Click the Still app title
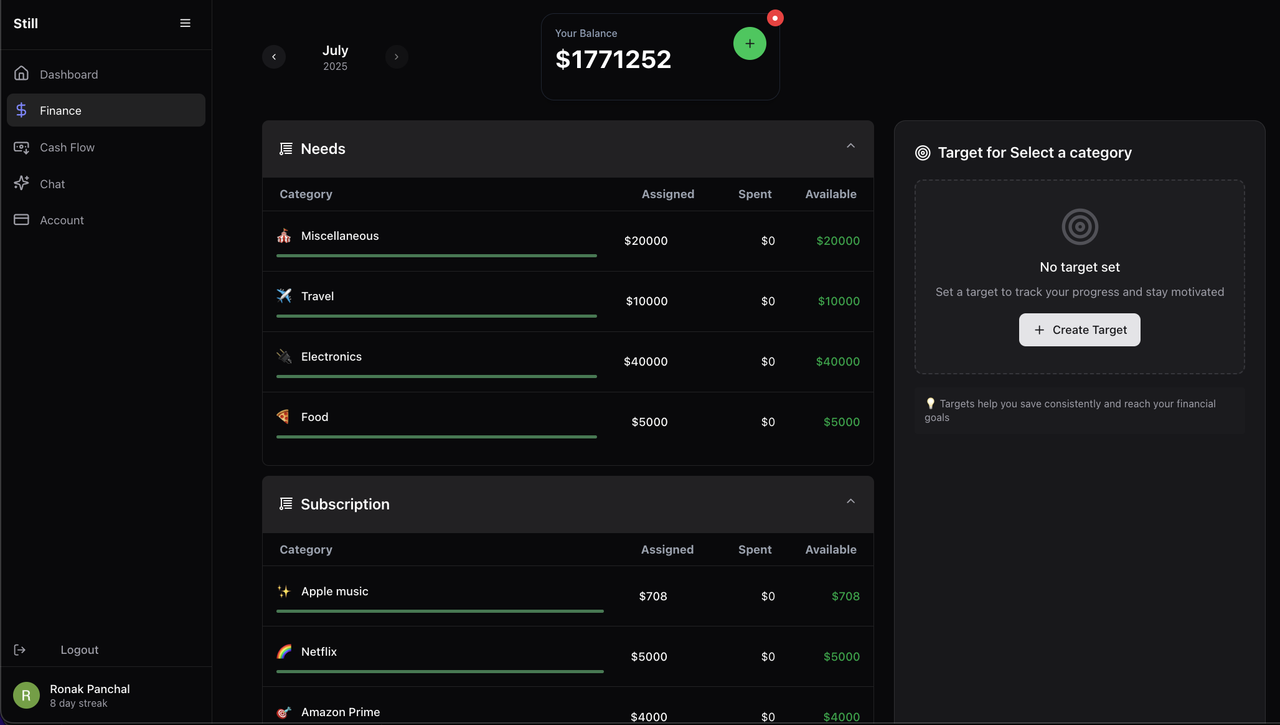 click(x=26, y=23)
